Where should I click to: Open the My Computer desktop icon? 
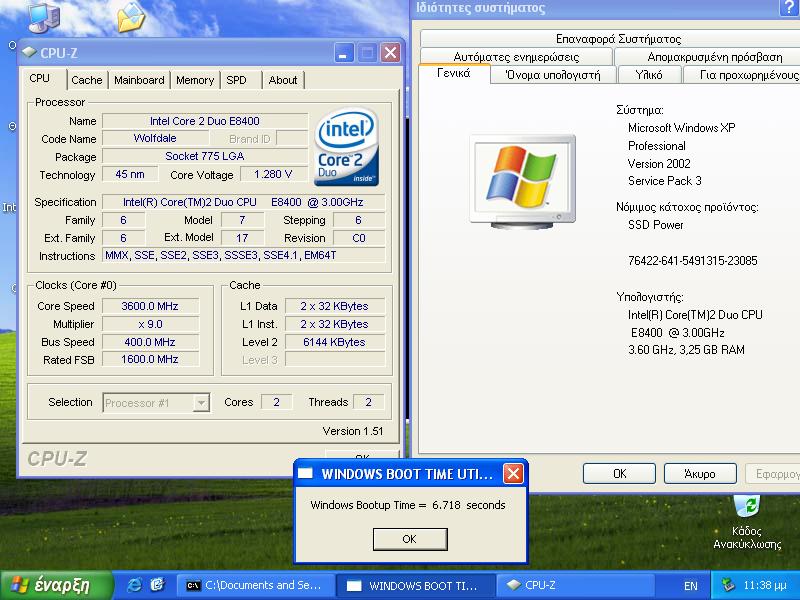(43, 18)
